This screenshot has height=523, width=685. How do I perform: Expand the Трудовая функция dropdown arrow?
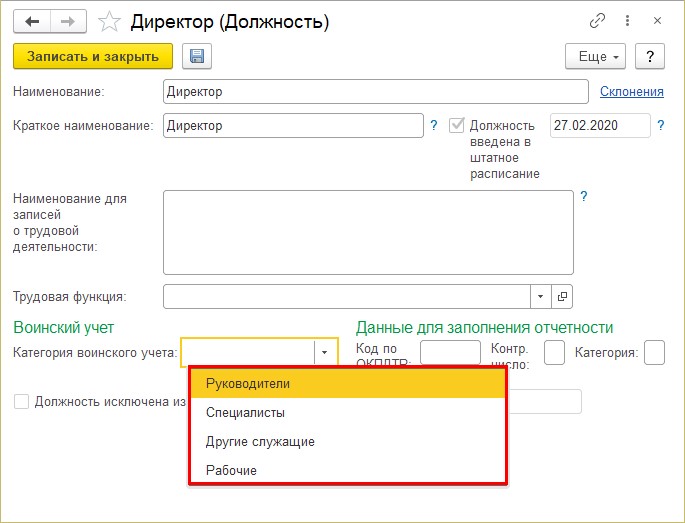tap(541, 297)
